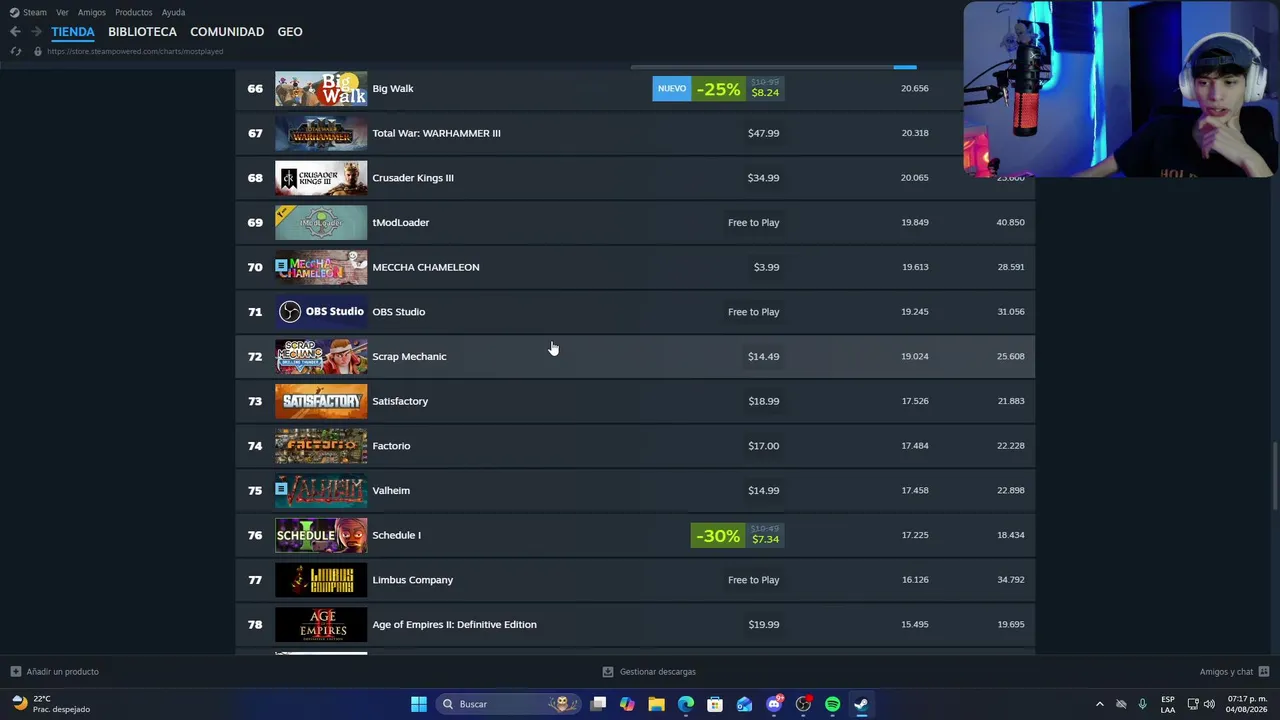Launch Copilot from the taskbar
The image size is (1280, 720).
pyautogui.click(x=627, y=704)
